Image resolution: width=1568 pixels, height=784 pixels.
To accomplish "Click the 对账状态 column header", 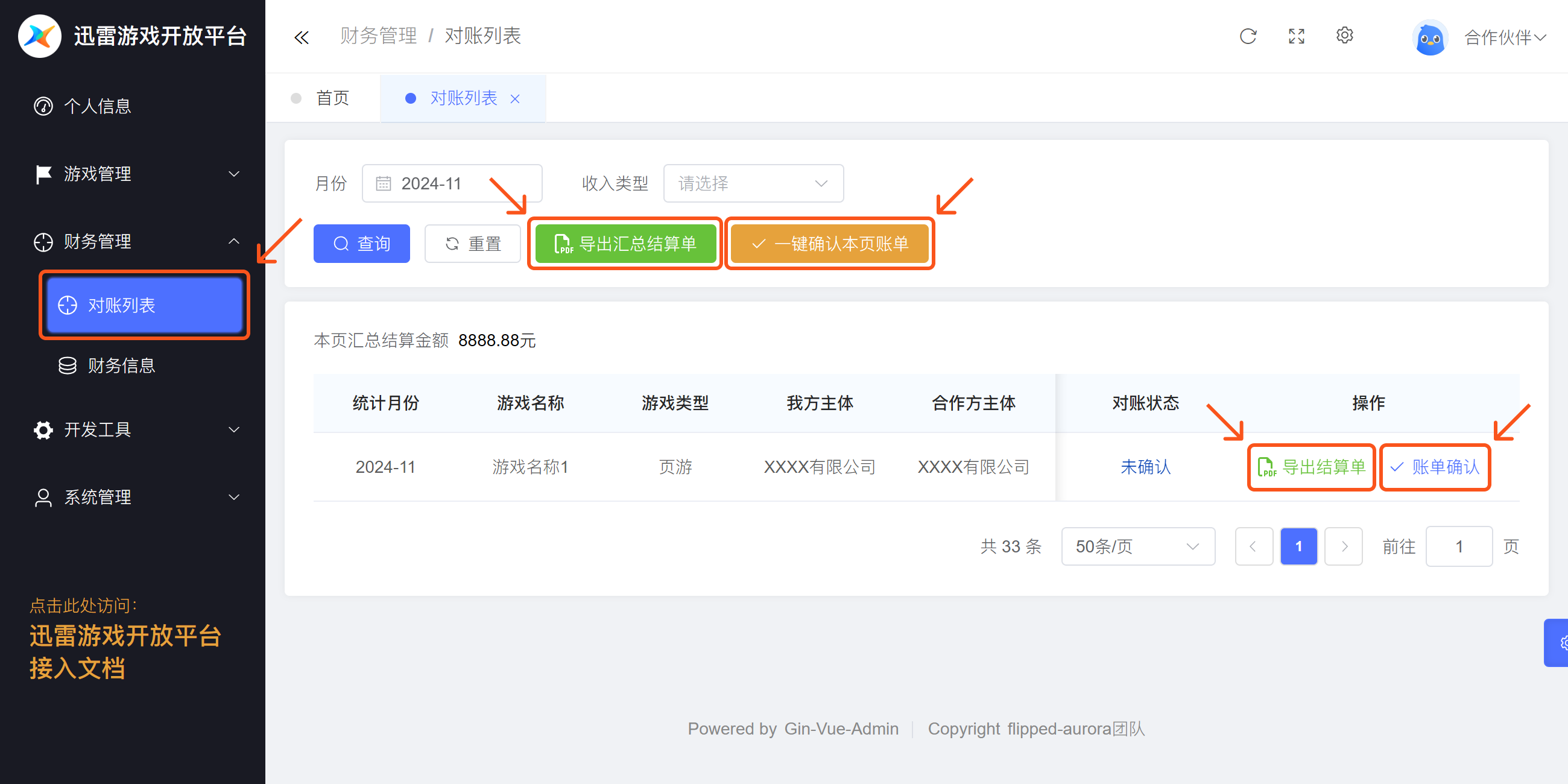I will 1146,403.
